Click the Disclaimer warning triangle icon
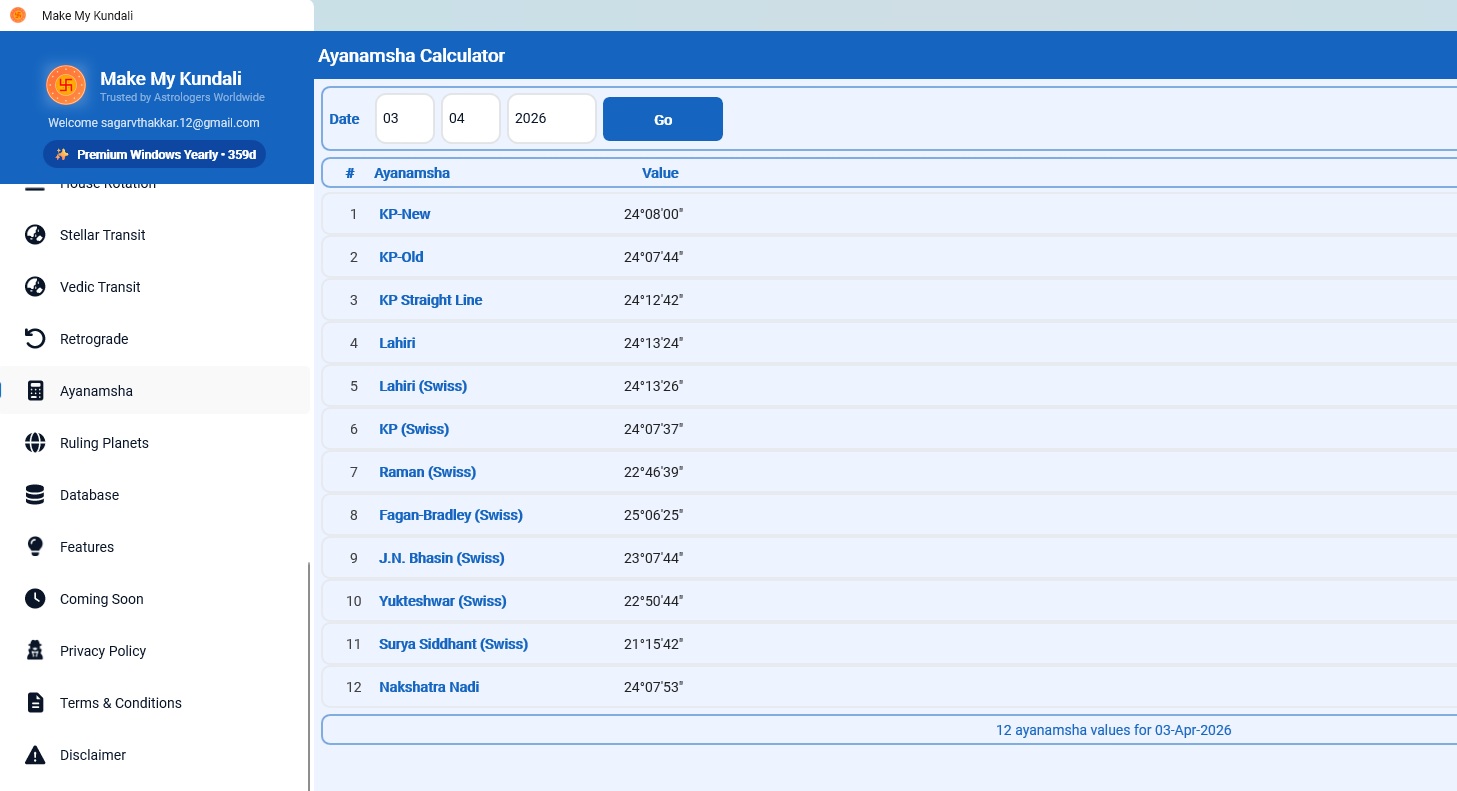The height and width of the screenshot is (791, 1457). tap(35, 755)
